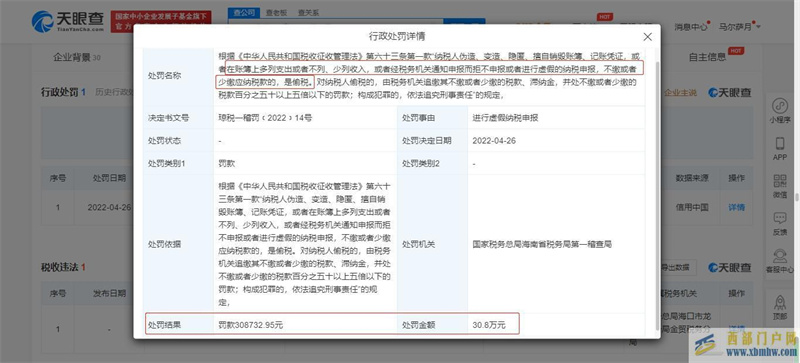Click the 企业主说 link
Screen dimensions: 800x363
point(680,92)
